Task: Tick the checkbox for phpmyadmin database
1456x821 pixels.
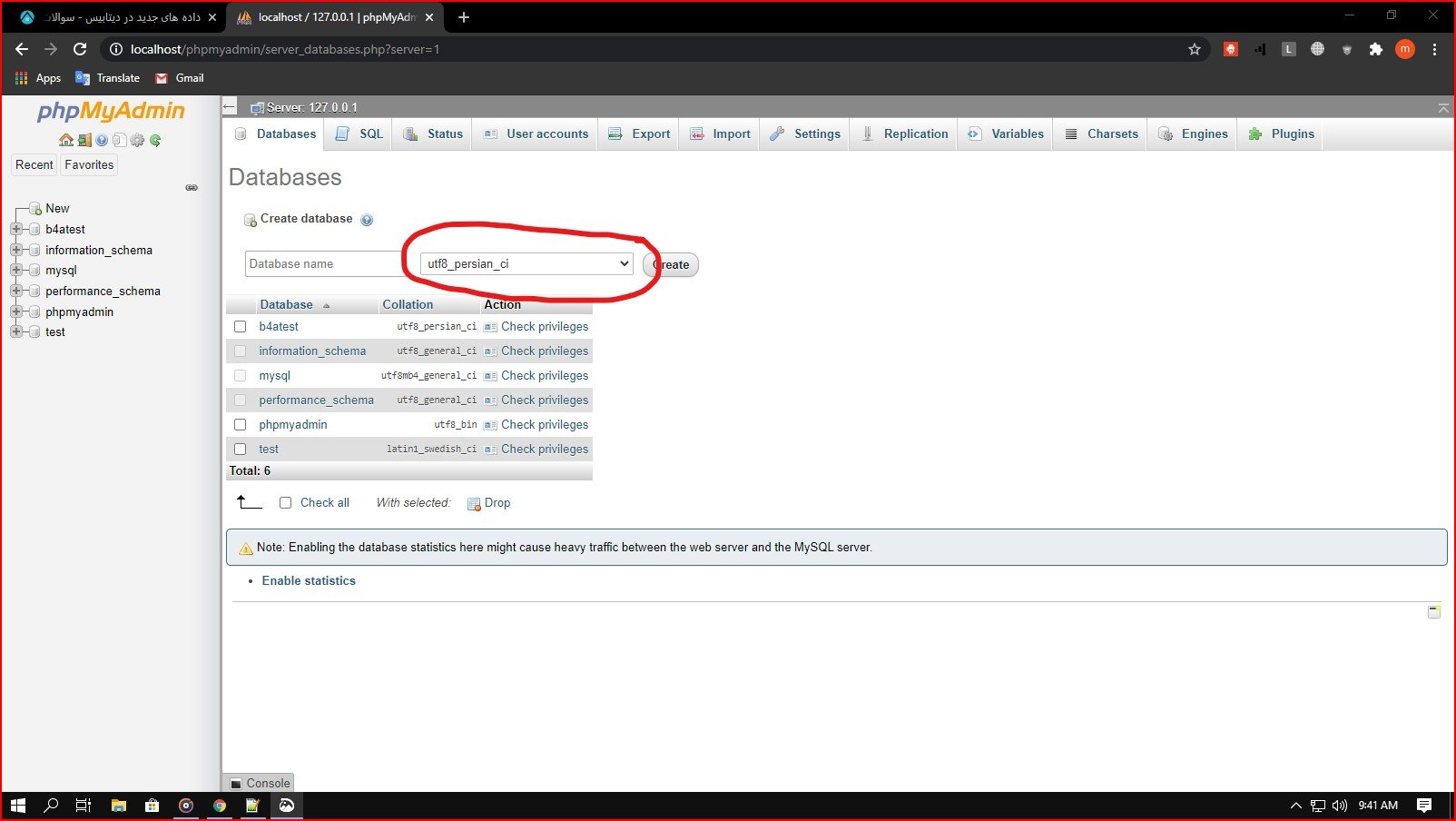Action: pyautogui.click(x=241, y=425)
